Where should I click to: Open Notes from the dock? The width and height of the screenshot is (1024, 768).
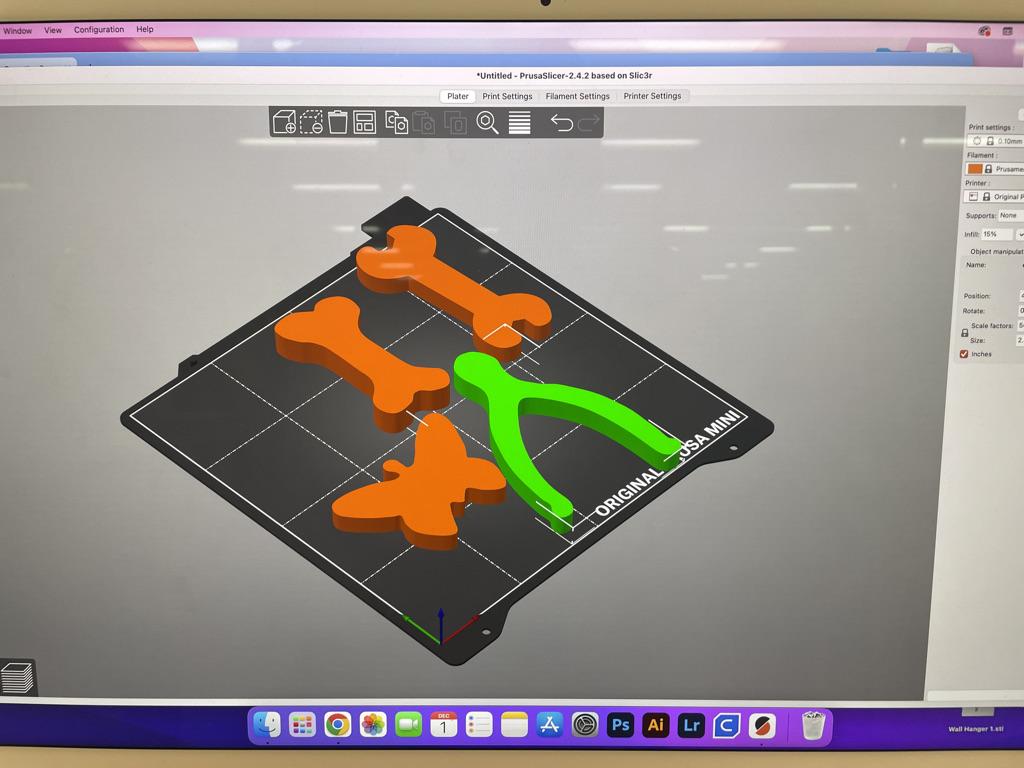click(514, 725)
